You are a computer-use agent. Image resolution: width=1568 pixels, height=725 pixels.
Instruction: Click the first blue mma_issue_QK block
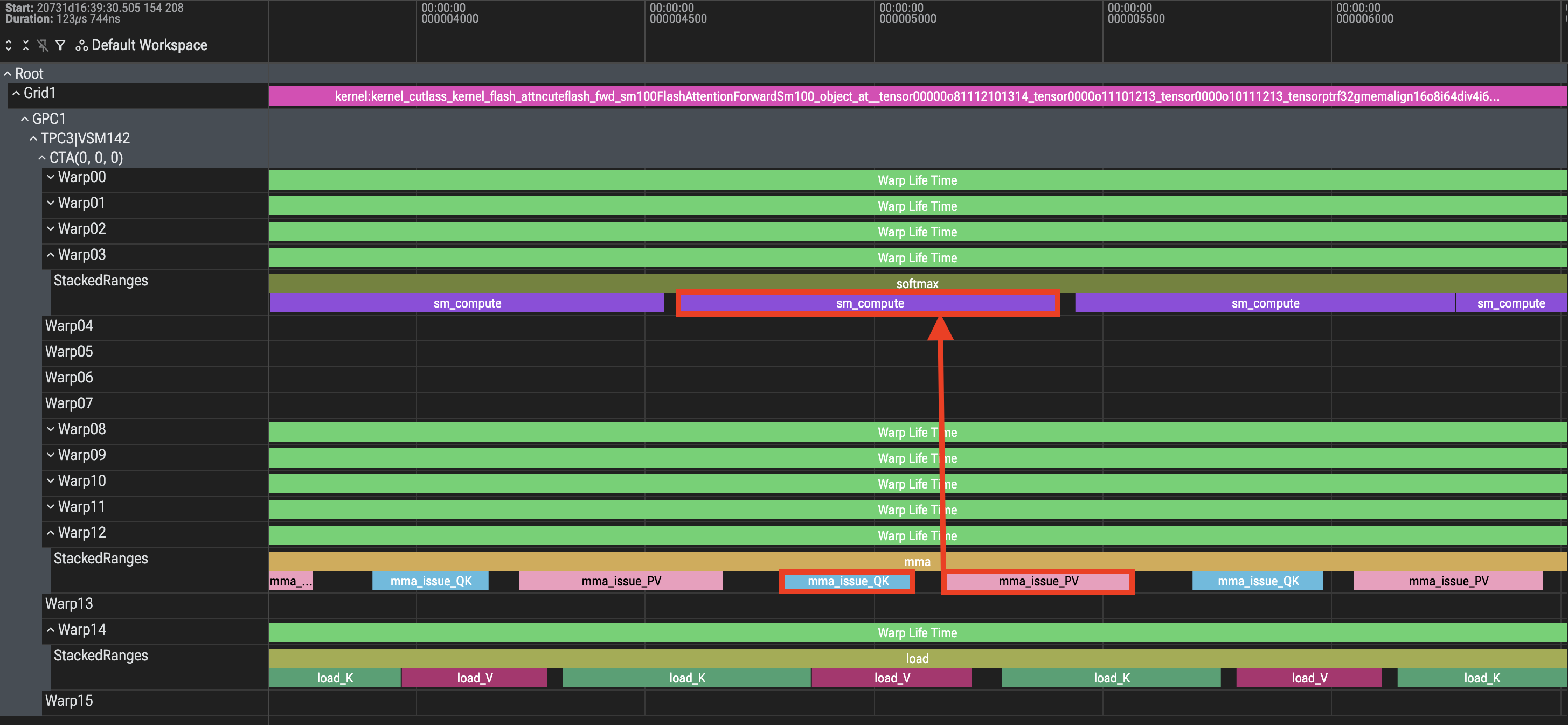[431, 581]
